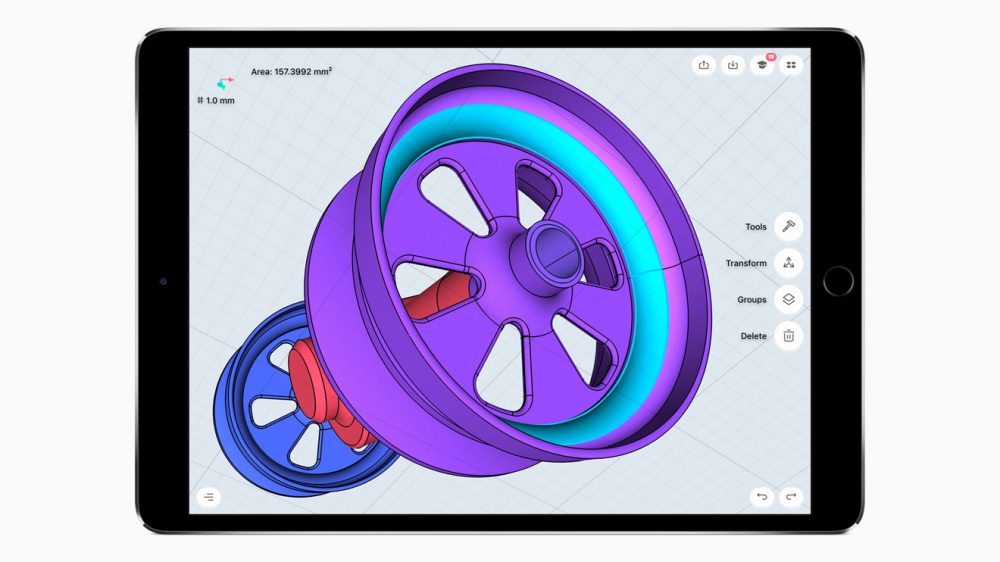Redo the last undone action
The height and width of the screenshot is (562, 1000).
pos(791,496)
